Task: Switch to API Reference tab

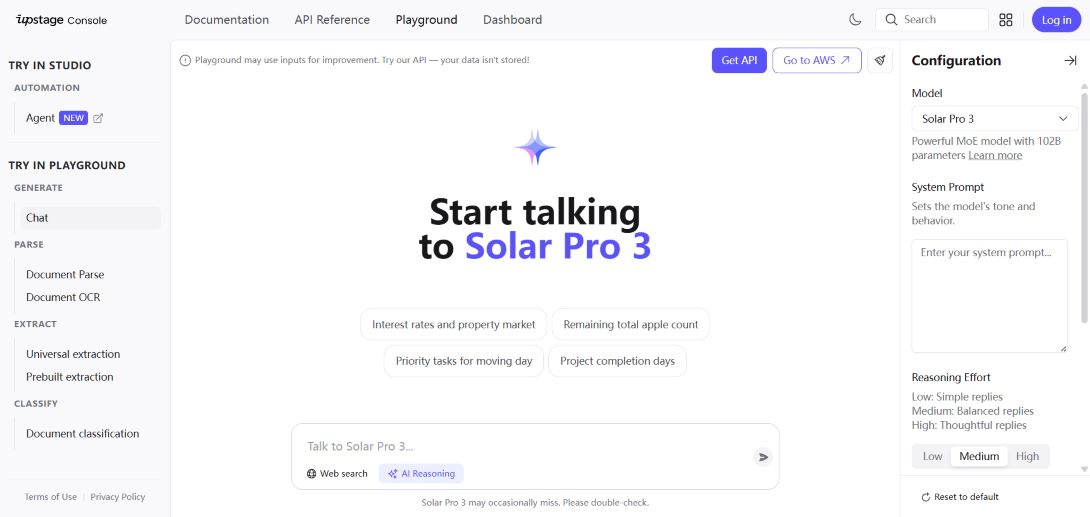Action: (x=332, y=20)
